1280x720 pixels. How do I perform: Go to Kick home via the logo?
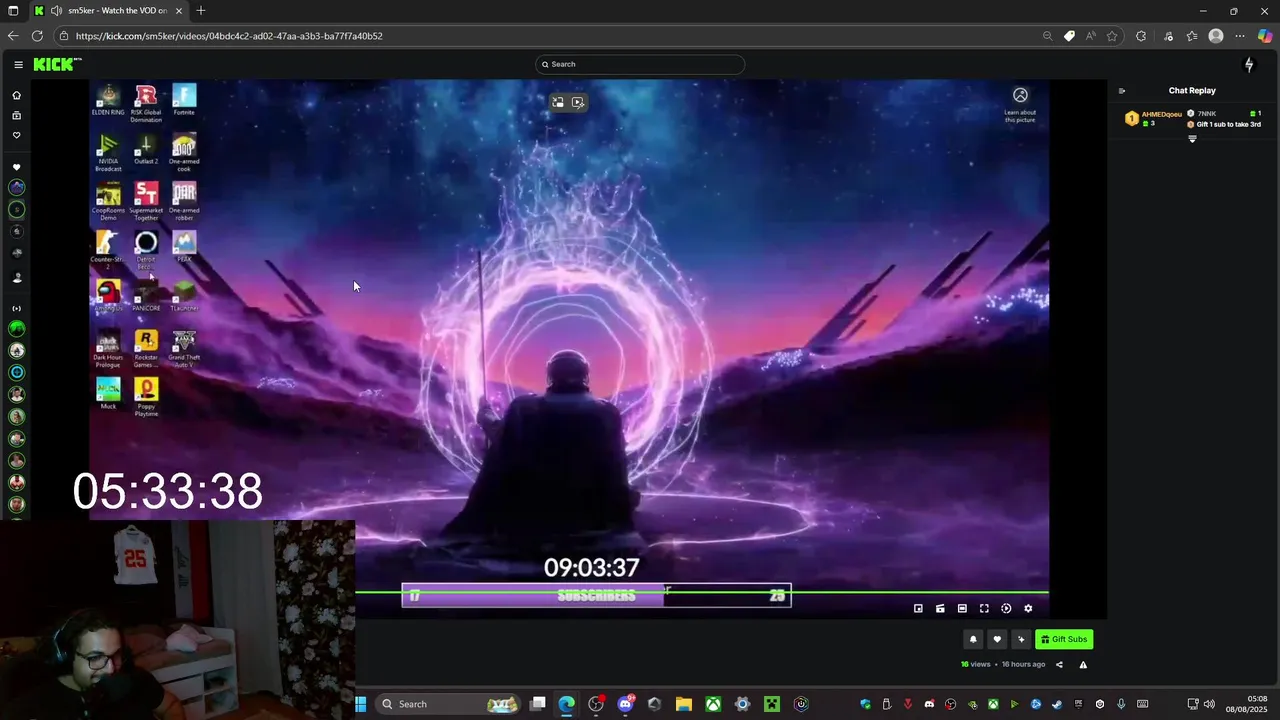57,64
